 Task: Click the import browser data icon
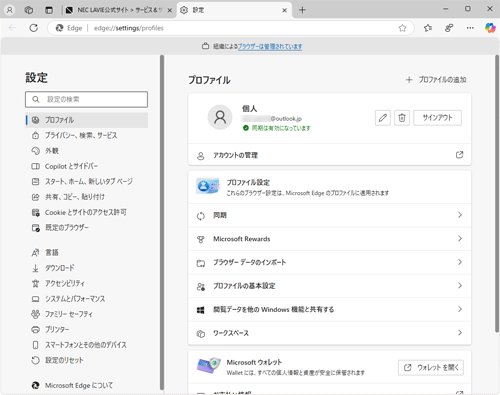(201, 263)
